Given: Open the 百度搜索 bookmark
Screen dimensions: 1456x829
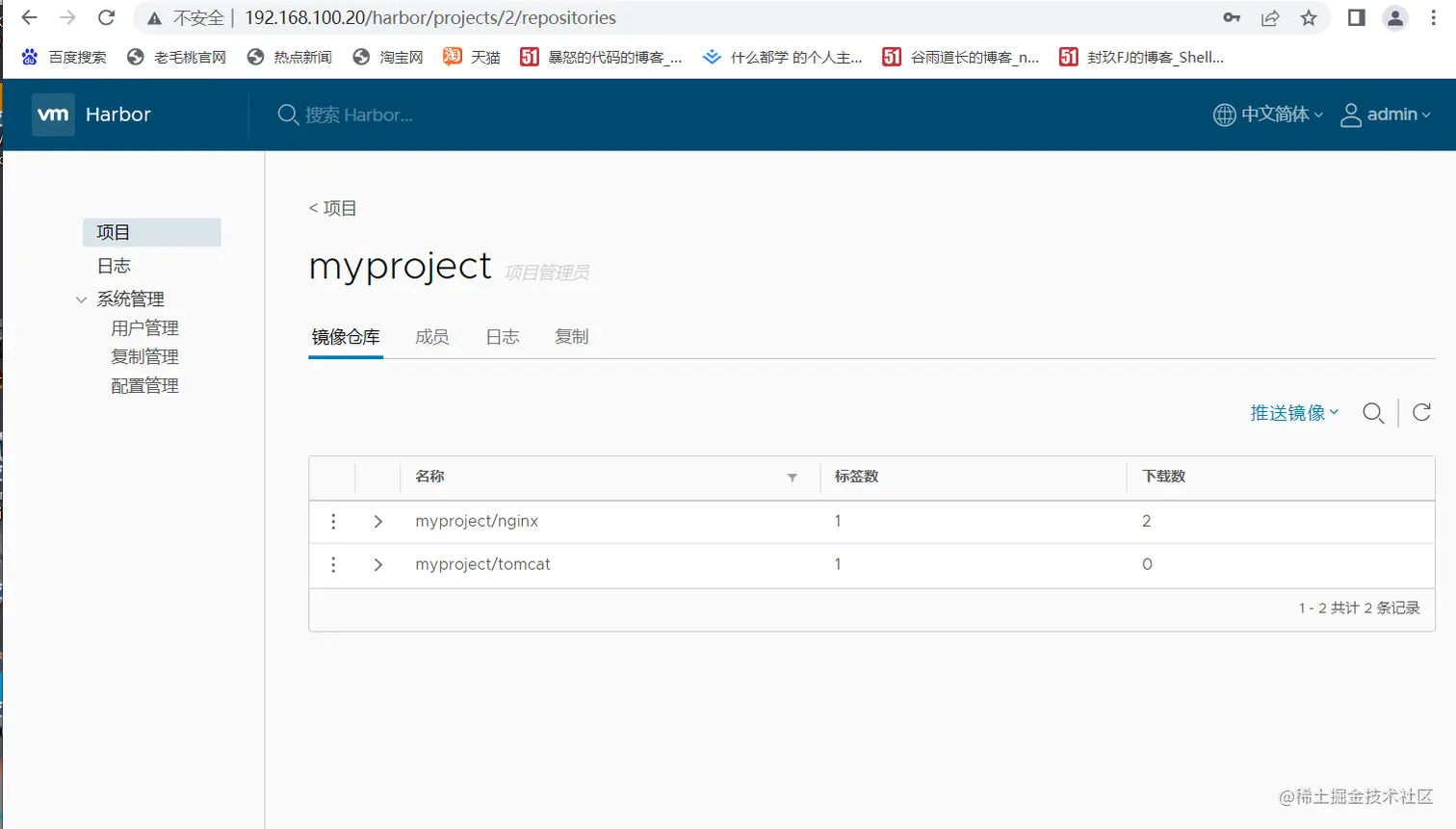Looking at the screenshot, I should [65, 57].
